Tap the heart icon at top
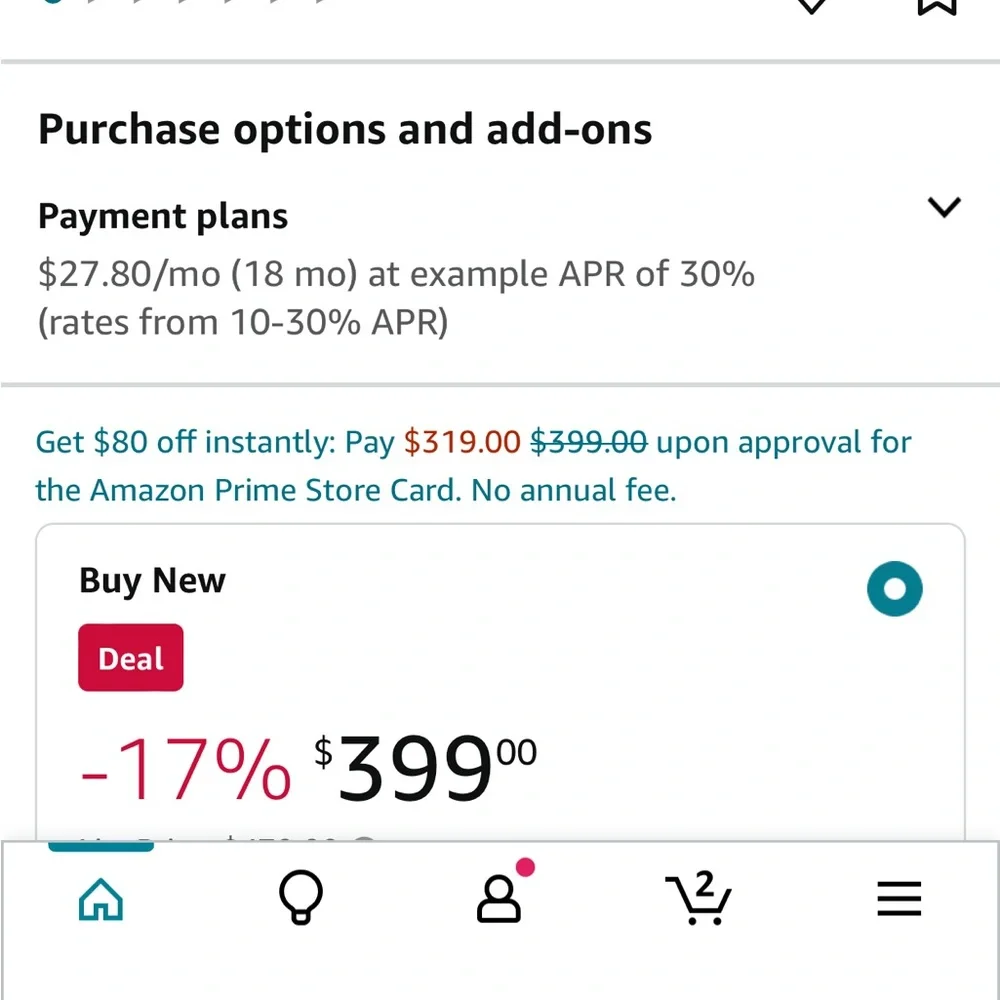 (812, 5)
